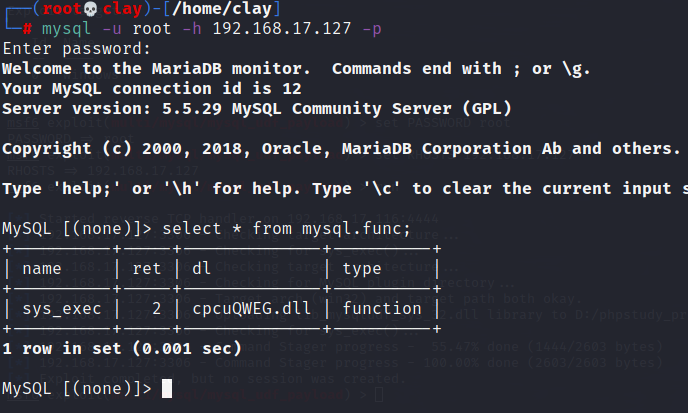Click the 'name' column header
Screen dimensions: 688x413
click(42, 269)
